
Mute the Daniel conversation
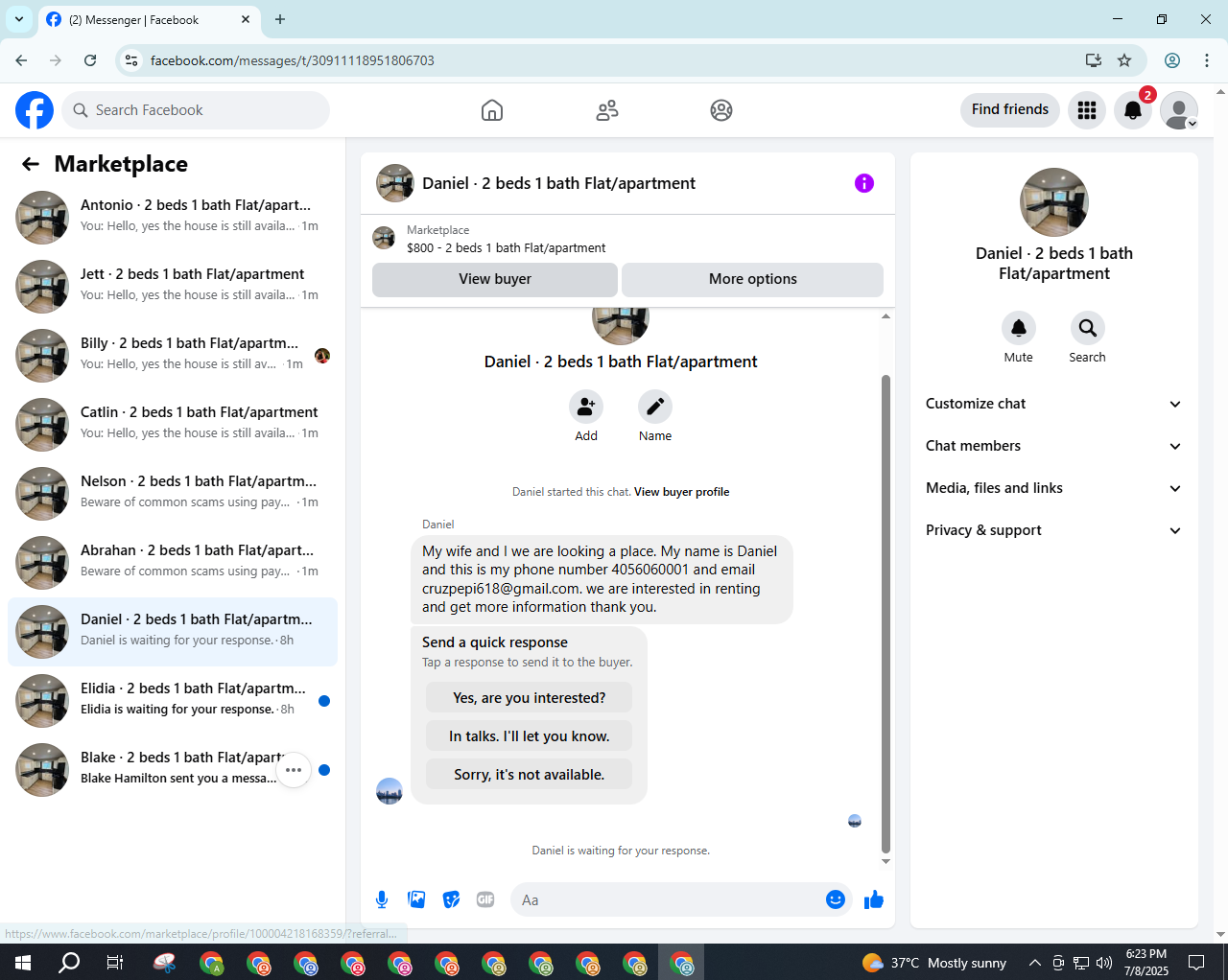point(1019,328)
